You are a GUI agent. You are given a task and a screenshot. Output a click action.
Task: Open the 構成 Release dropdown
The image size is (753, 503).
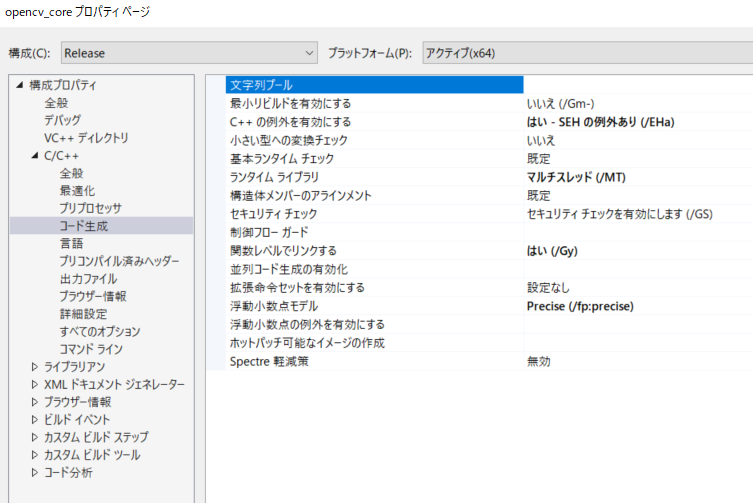coord(189,53)
